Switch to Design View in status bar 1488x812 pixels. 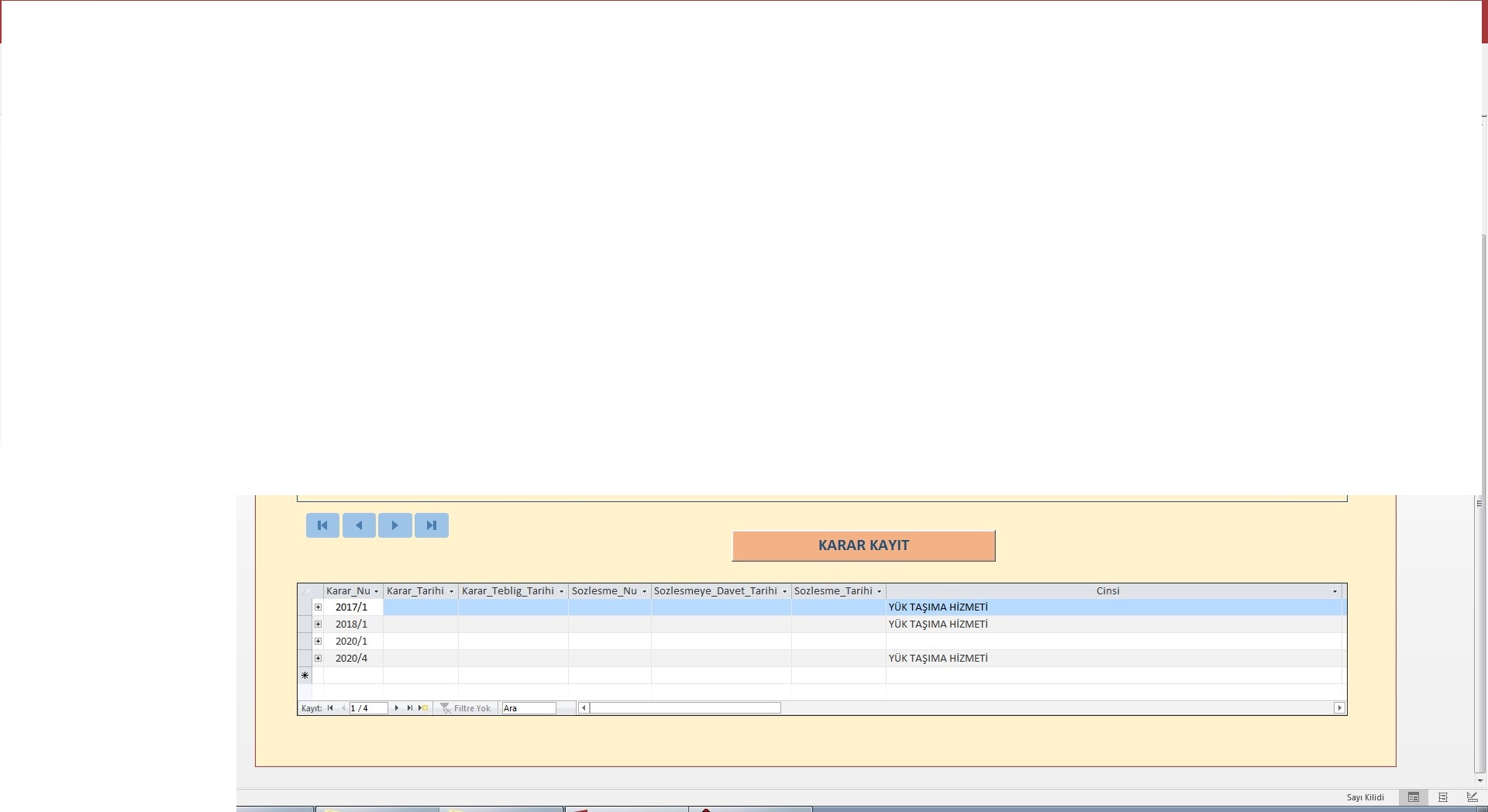(1472, 797)
